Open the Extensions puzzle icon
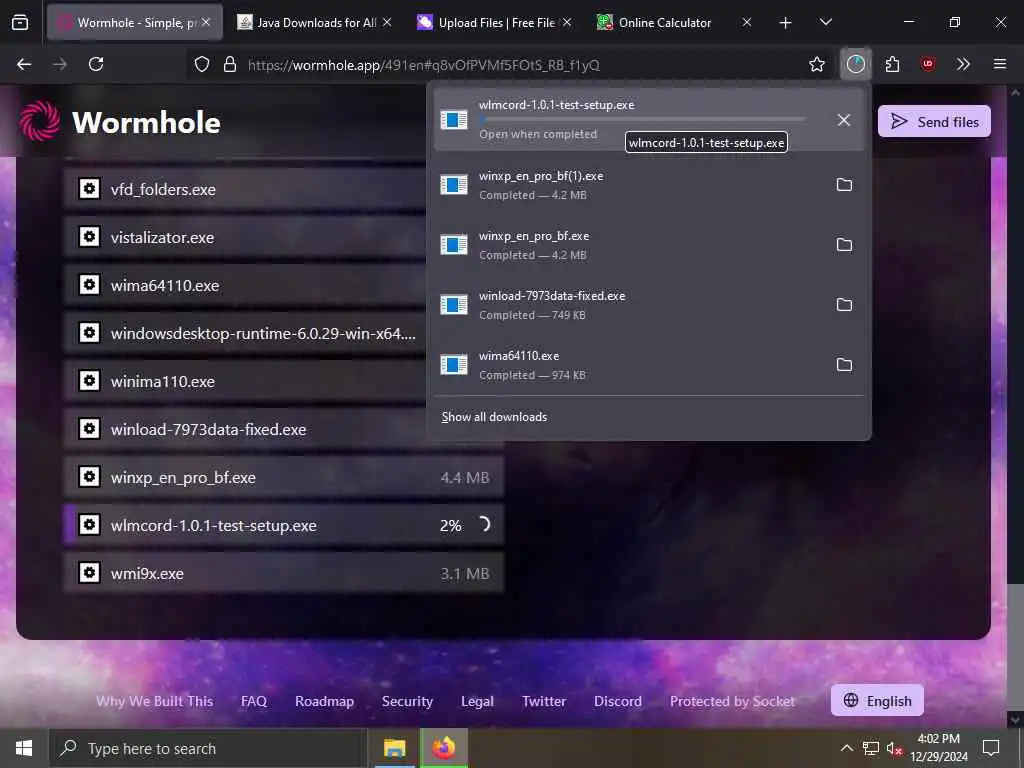 pyautogui.click(x=892, y=64)
